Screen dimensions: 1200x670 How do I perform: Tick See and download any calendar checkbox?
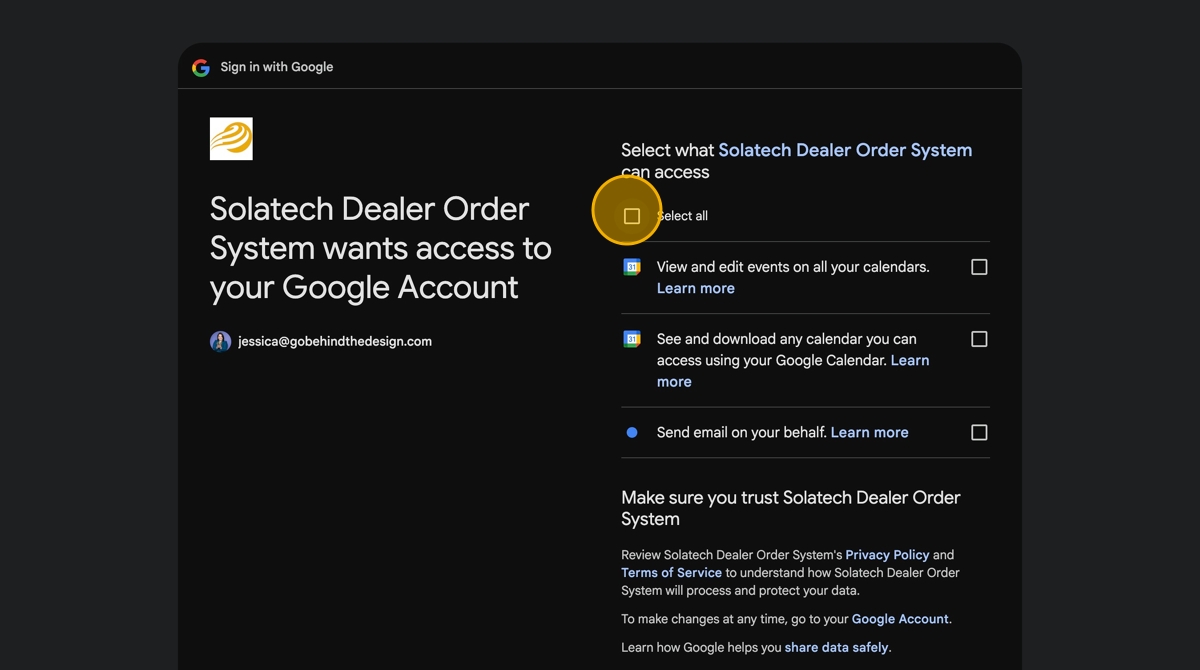coord(979,339)
